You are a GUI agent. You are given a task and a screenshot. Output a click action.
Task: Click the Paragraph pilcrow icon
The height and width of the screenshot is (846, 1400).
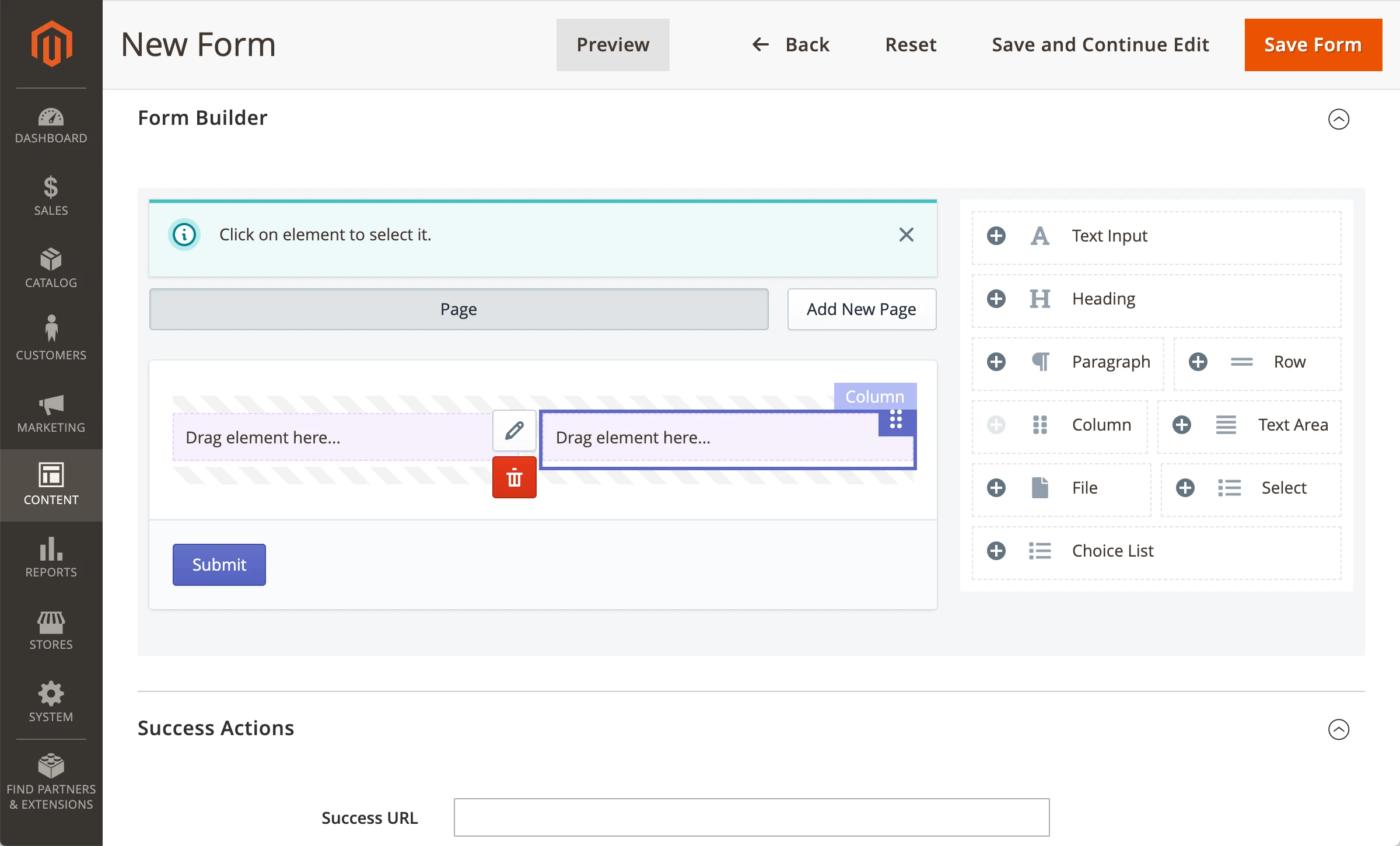(x=1040, y=362)
